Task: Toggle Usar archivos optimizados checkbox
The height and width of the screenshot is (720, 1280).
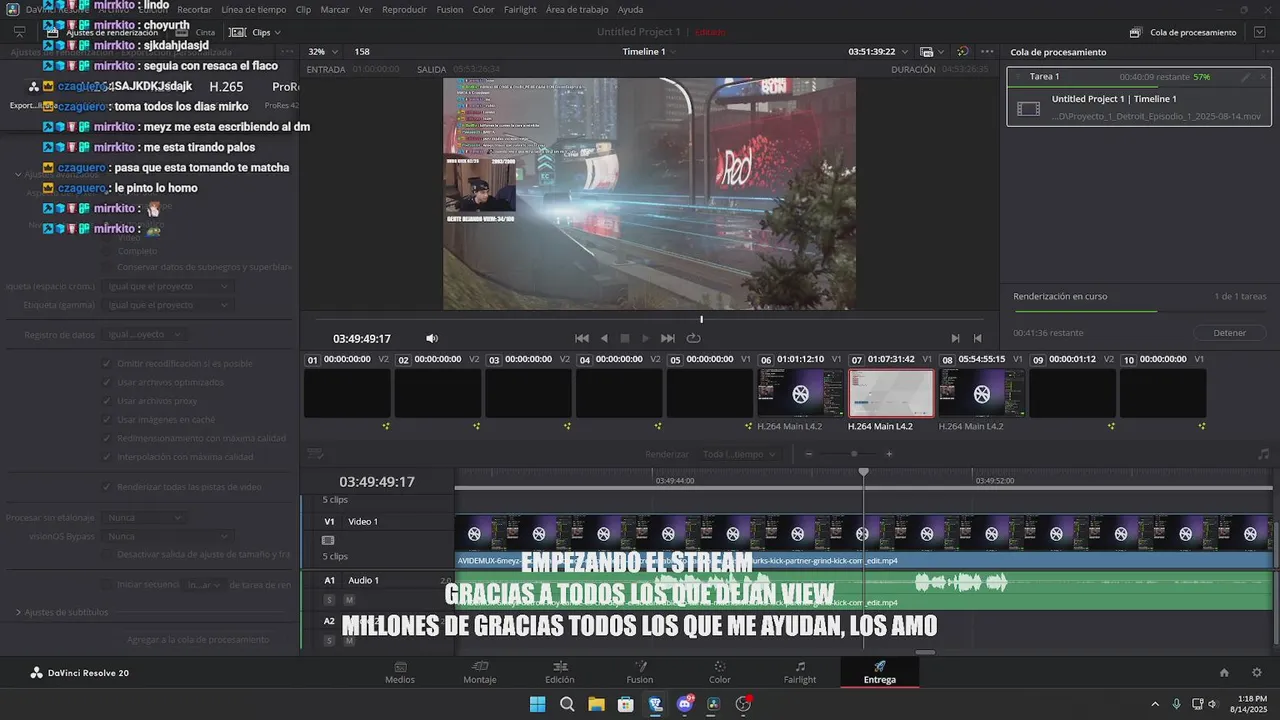Action: coord(107,382)
